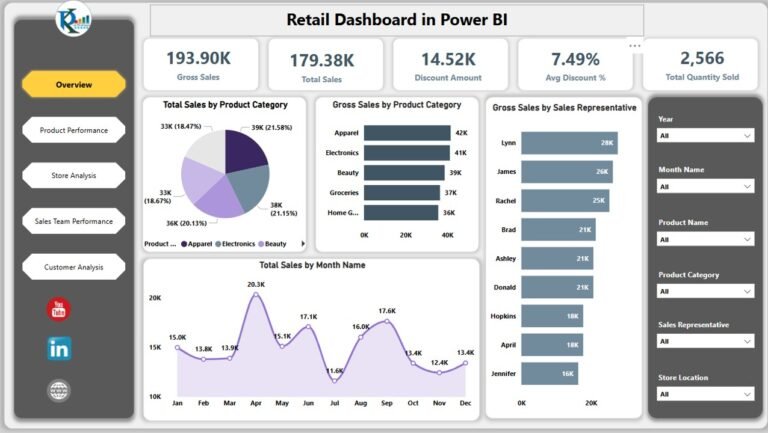Select the Total Sales 179.38K card
768x433 pixels.
[326, 65]
